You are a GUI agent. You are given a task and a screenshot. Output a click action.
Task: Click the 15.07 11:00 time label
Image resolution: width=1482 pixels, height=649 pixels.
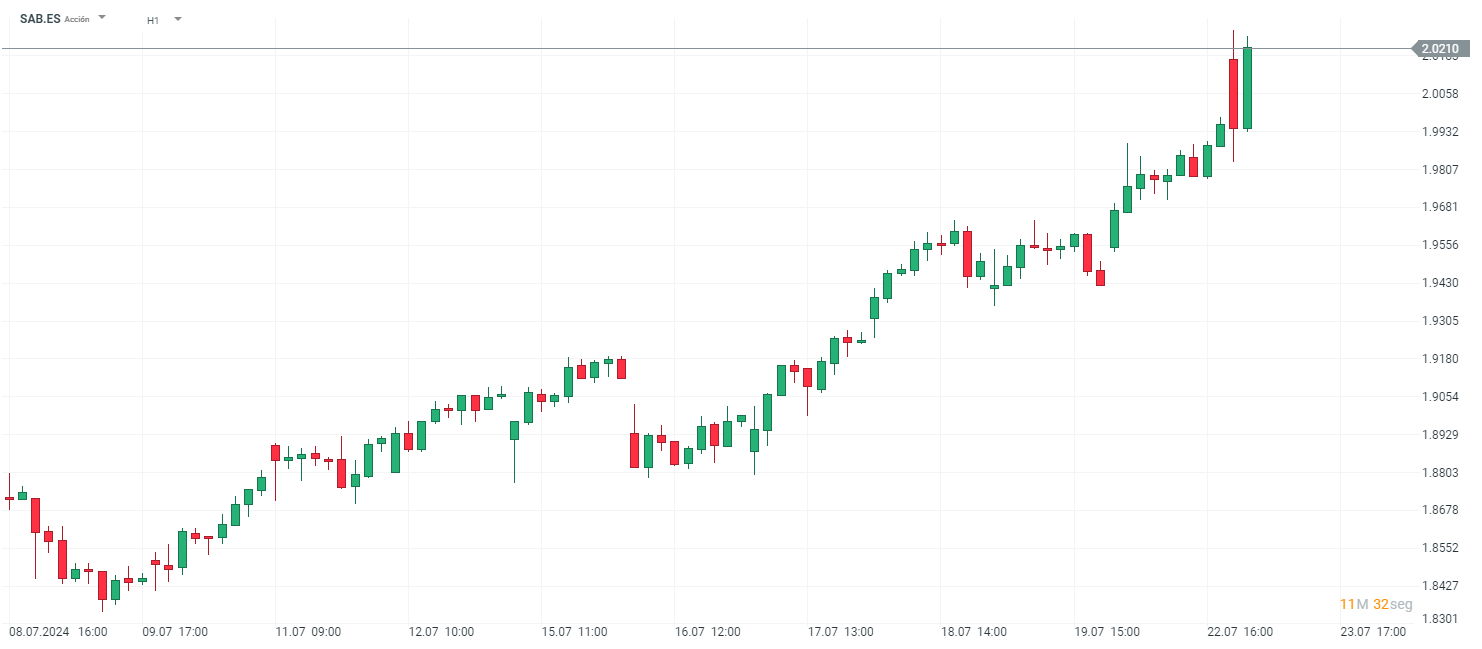(575, 632)
